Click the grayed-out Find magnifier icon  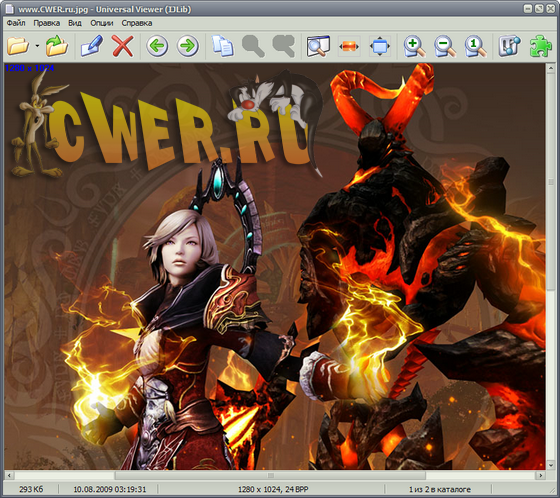[253, 46]
